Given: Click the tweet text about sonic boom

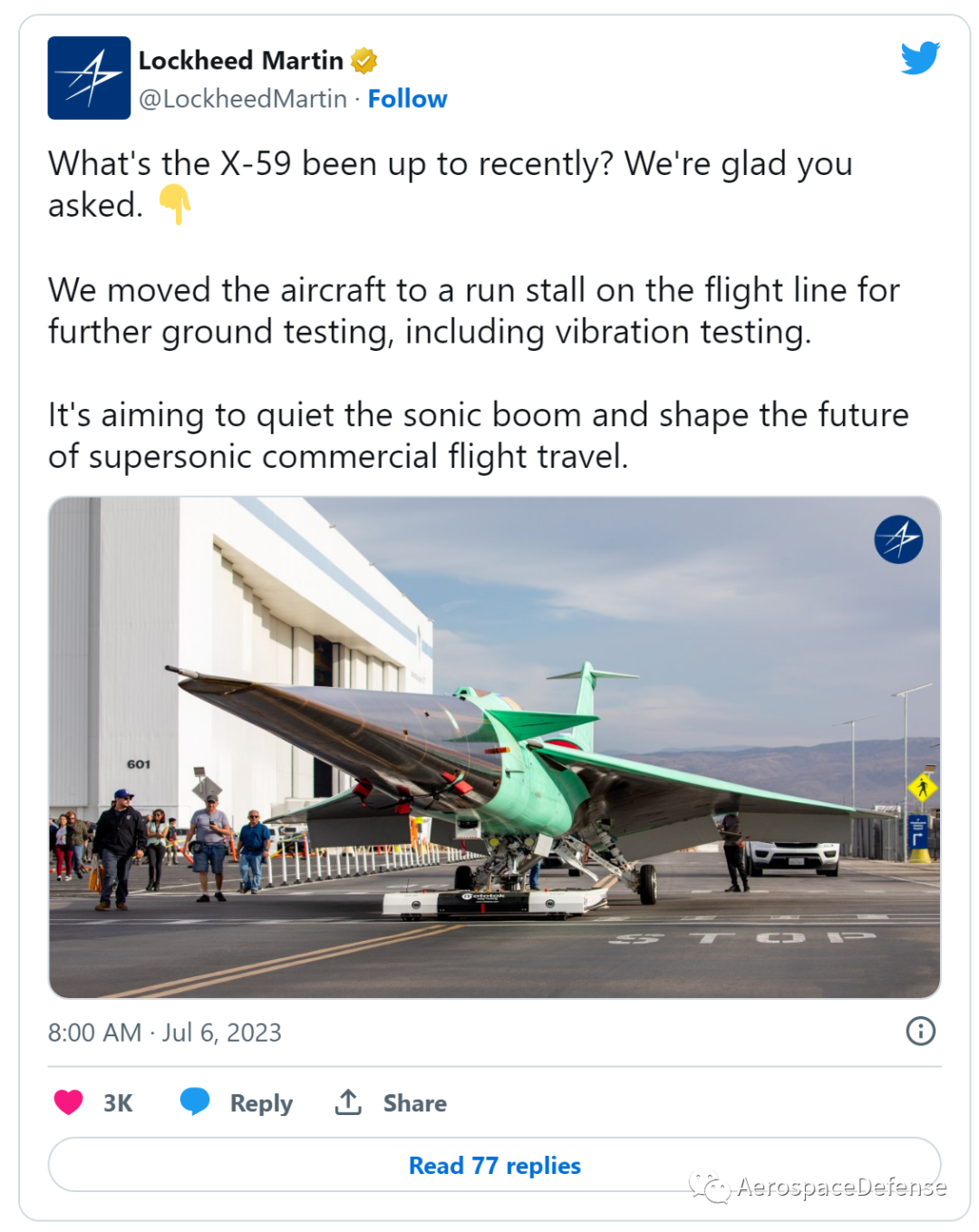Looking at the screenshot, I should click(479, 435).
